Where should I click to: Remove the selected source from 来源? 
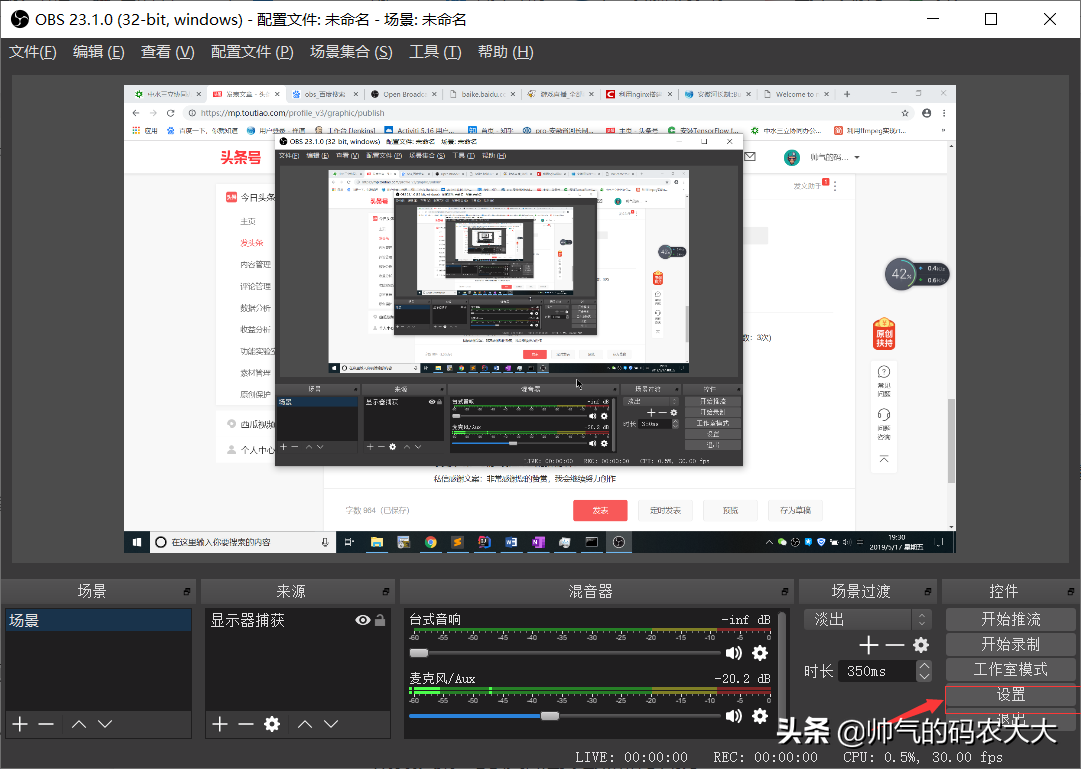[x=246, y=724]
